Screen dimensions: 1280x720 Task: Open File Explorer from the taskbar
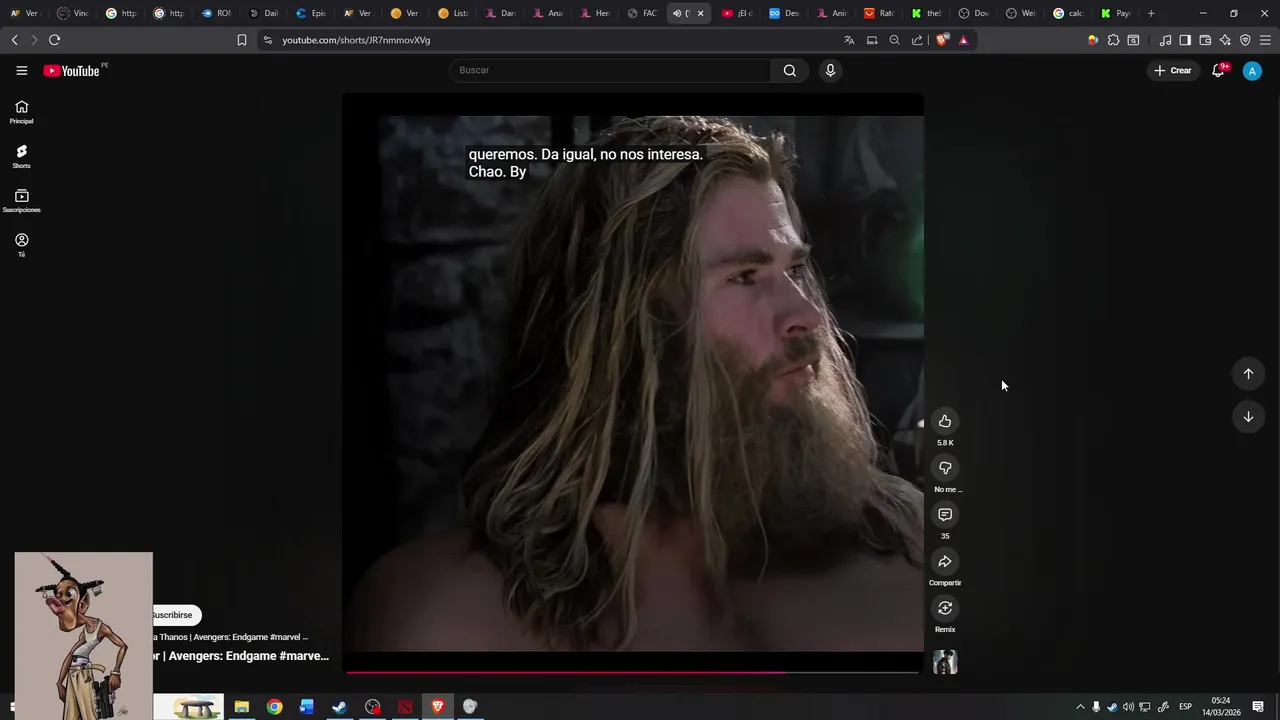[241, 707]
